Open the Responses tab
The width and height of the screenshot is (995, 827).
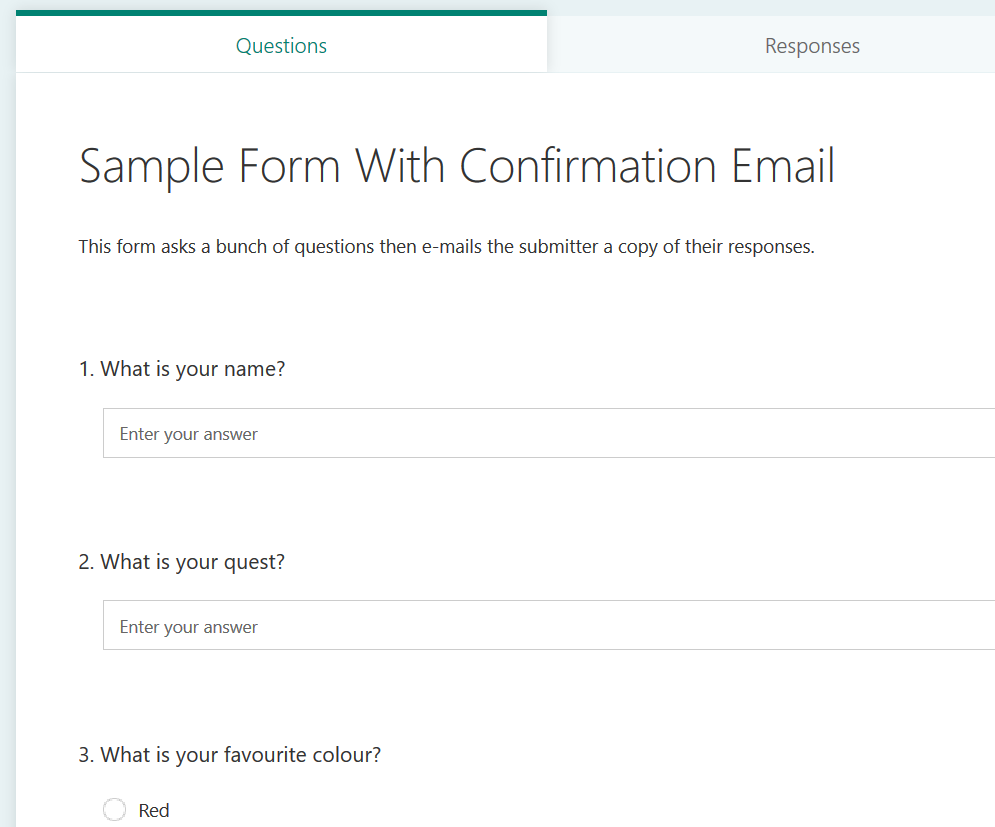(x=812, y=46)
